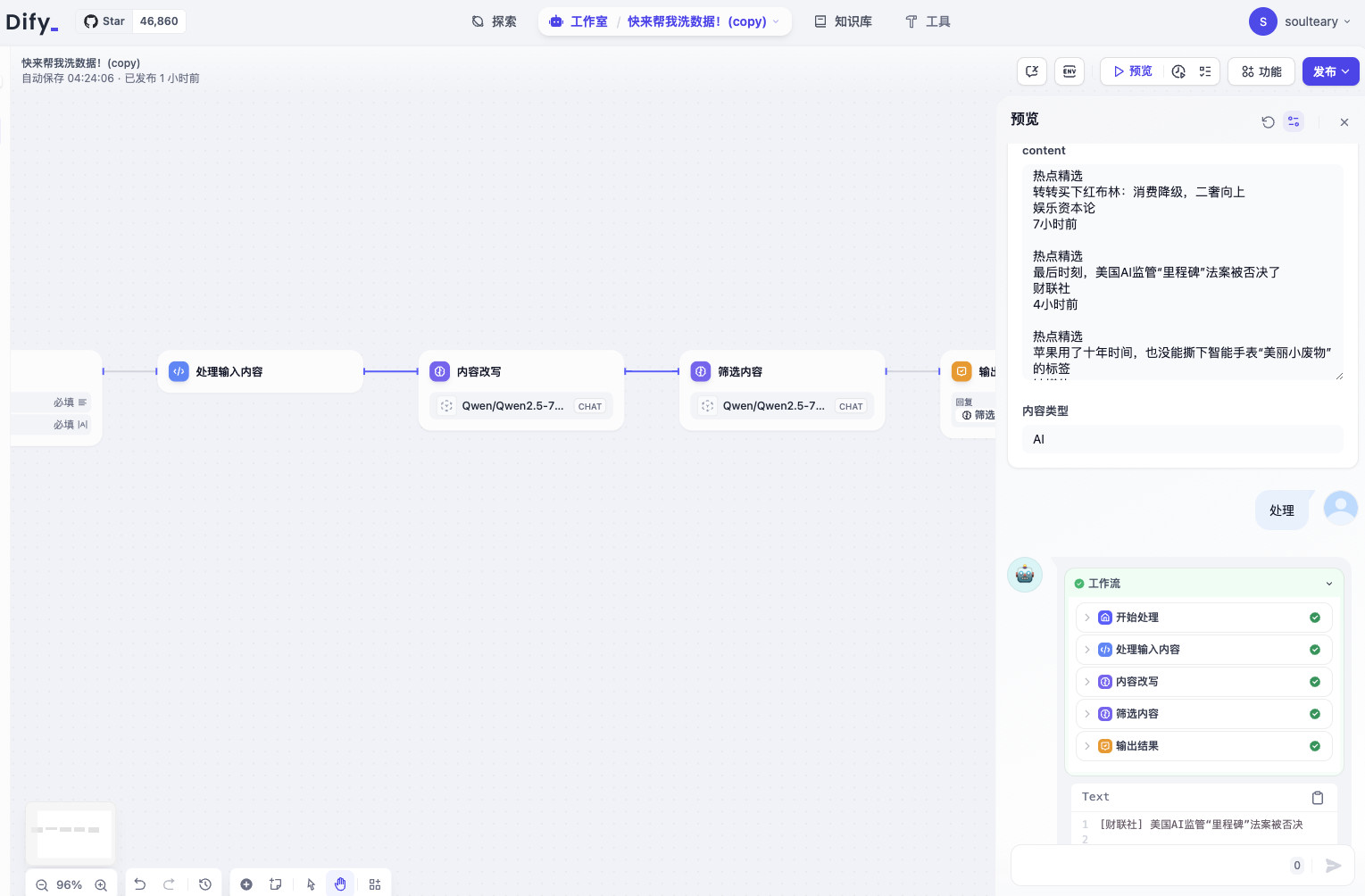Screen dimensions: 1365x896
Task: Click the bot avatar in chat
Action: point(1025,575)
